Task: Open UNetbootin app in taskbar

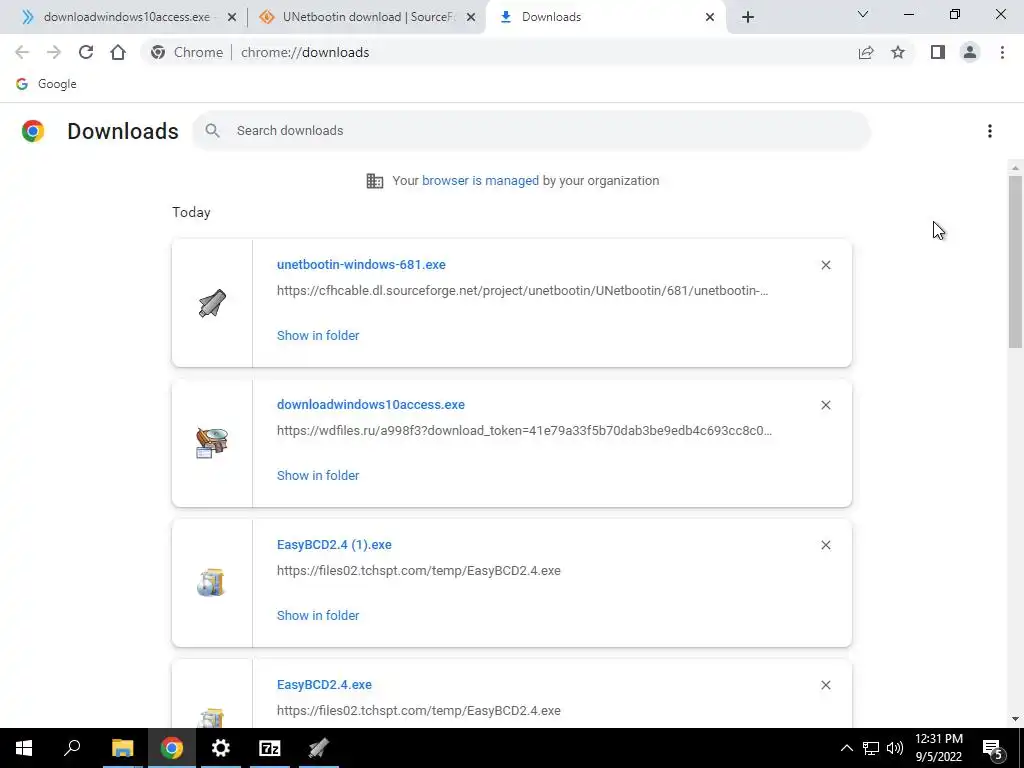Action: [x=319, y=748]
